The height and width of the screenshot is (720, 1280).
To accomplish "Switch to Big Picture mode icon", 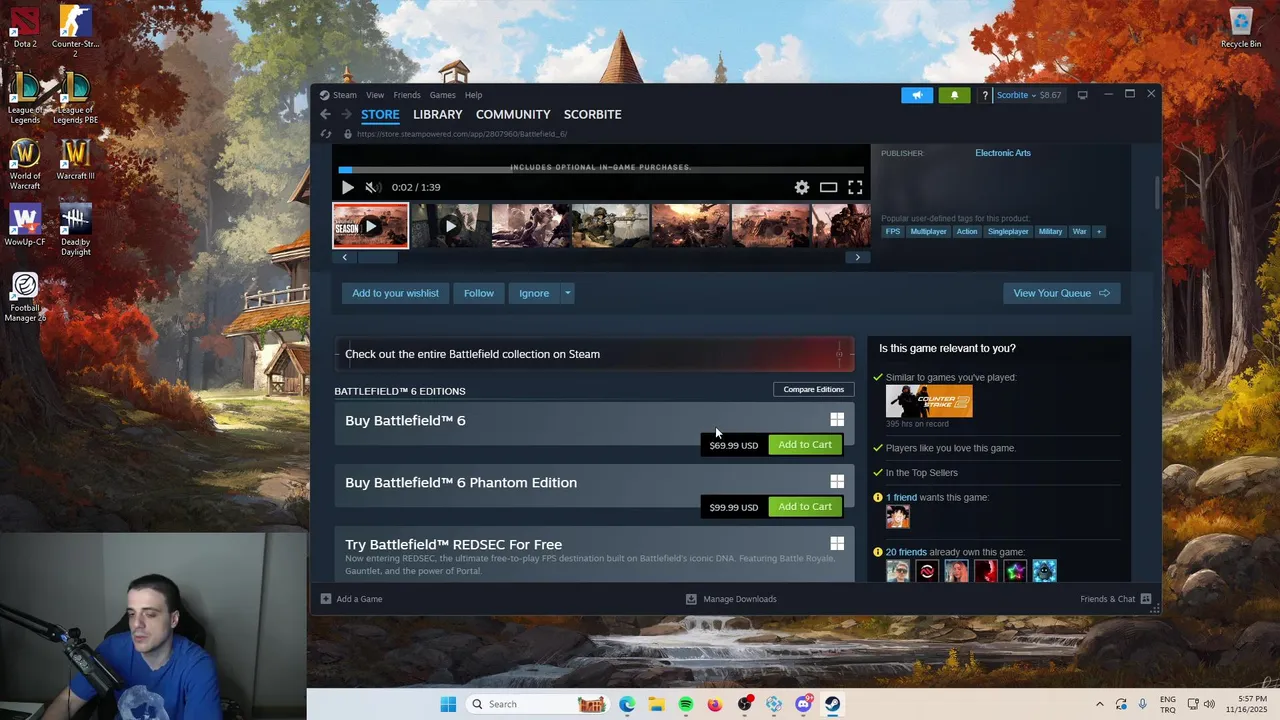I will pyautogui.click(x=1082, y=95).
